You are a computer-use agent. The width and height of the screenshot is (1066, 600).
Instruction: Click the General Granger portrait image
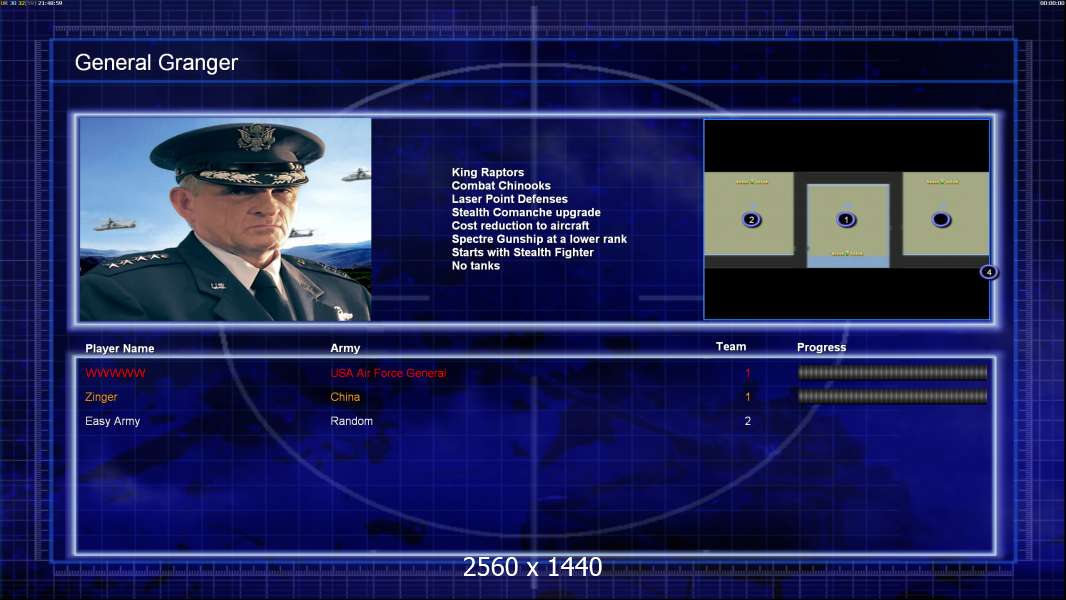tap(225, 219)
